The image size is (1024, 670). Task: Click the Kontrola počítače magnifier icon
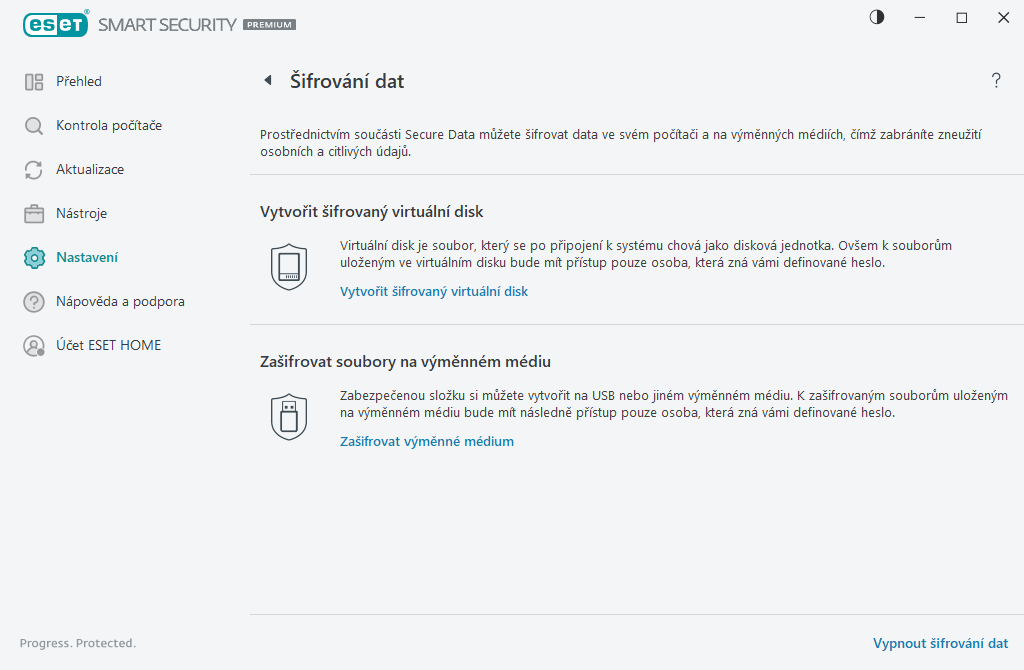point(34,126)
